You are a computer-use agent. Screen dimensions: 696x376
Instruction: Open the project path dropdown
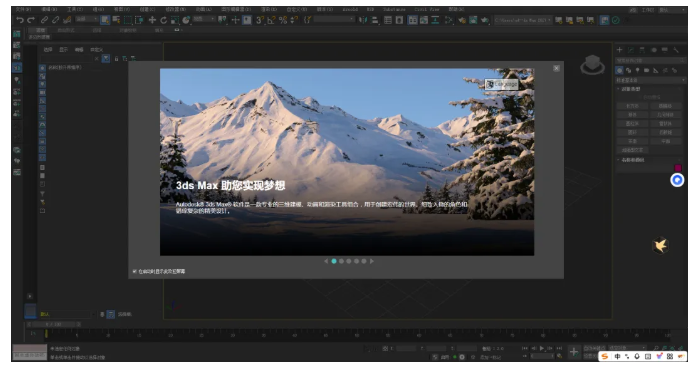522,20
